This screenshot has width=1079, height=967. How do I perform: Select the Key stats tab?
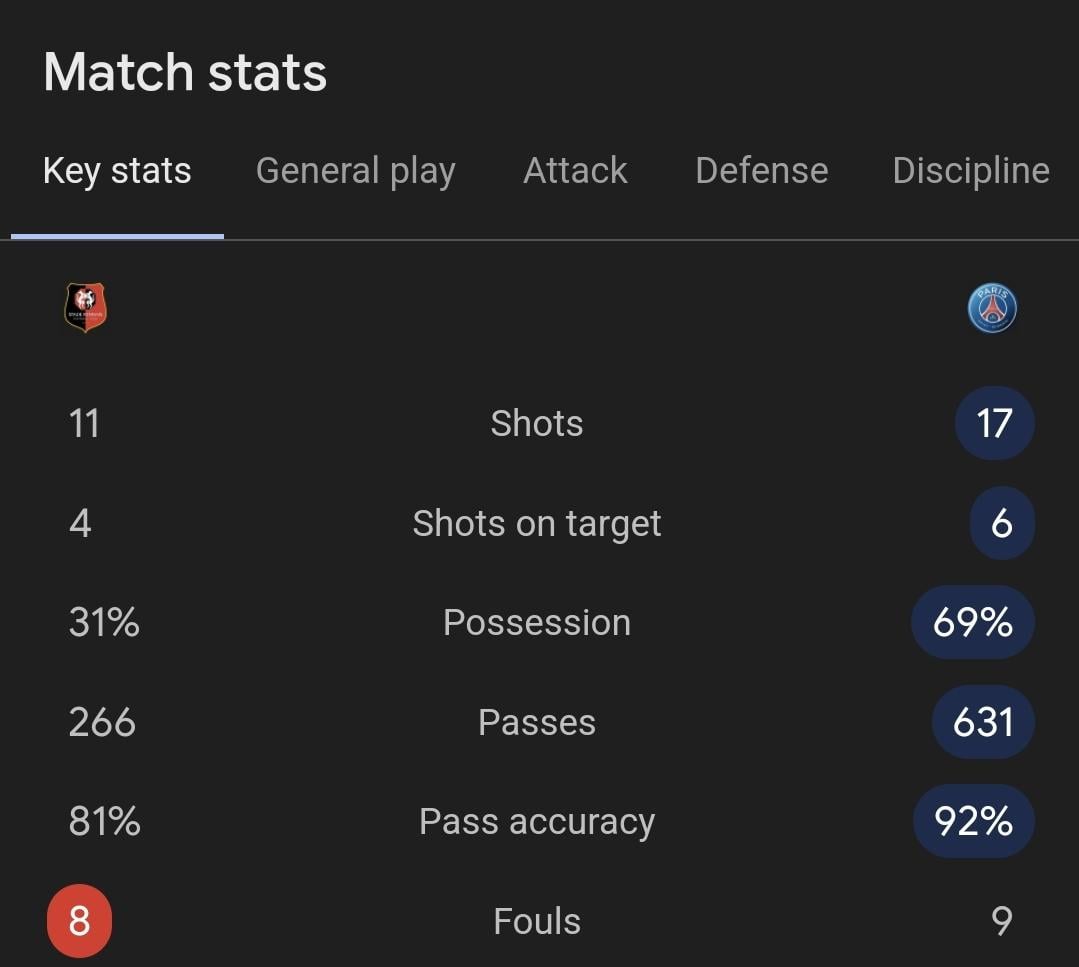pos(117,171)
